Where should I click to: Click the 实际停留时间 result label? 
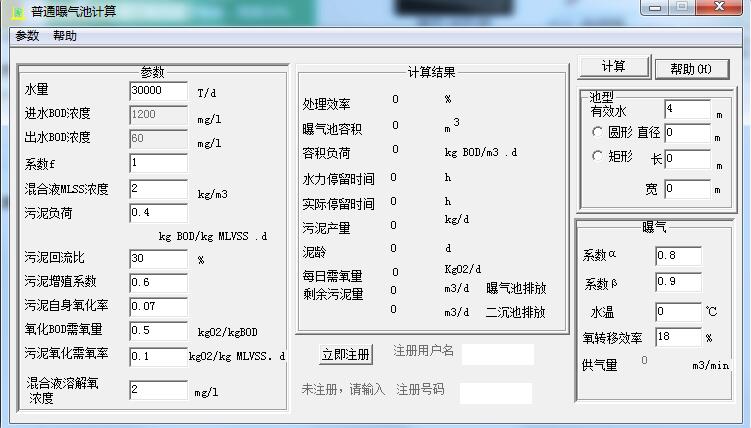click(338, 204)
